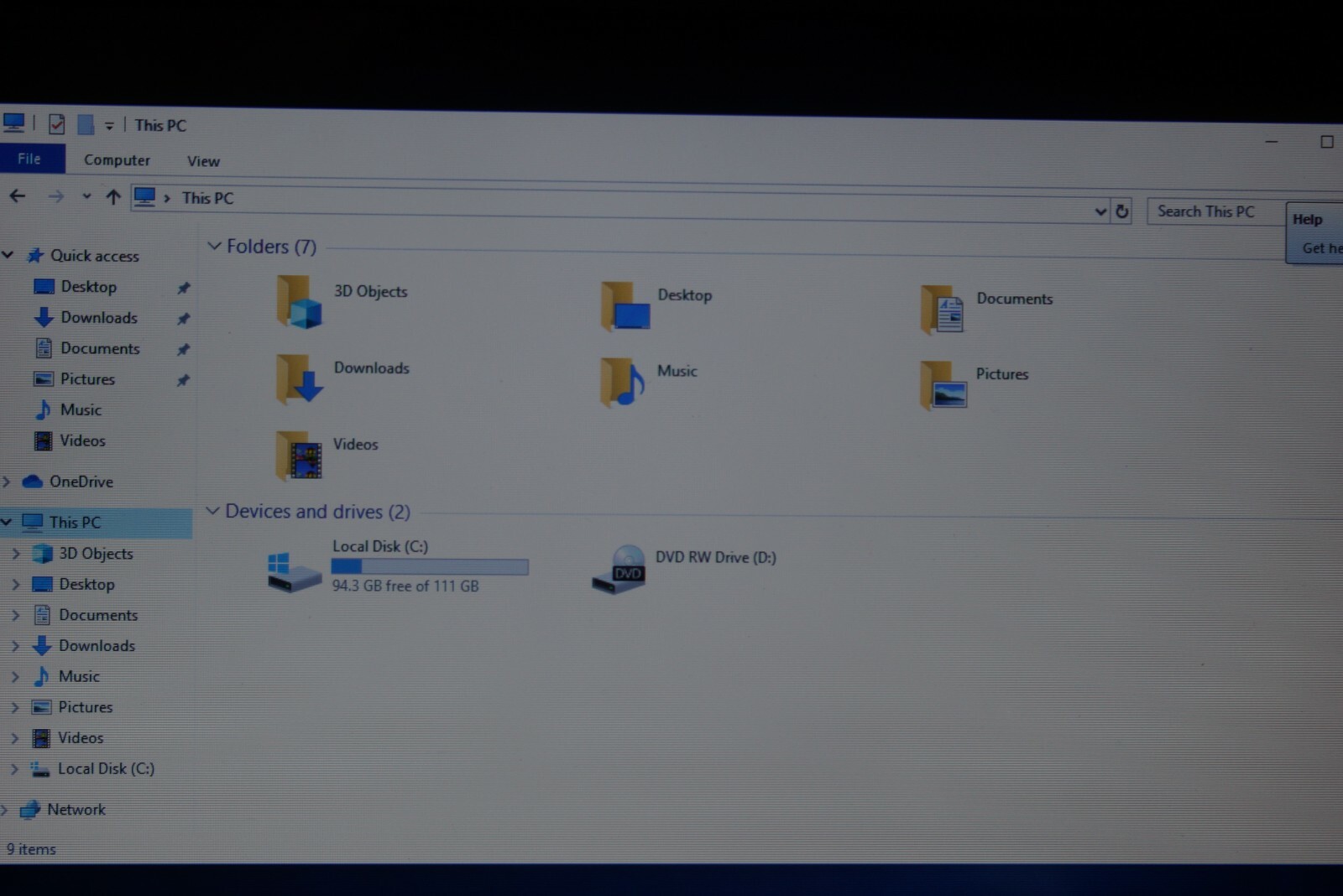Viewport: 1343px width, 896px height.
Task: Select Desktop under Quick access
Action: tap(88, 287)
